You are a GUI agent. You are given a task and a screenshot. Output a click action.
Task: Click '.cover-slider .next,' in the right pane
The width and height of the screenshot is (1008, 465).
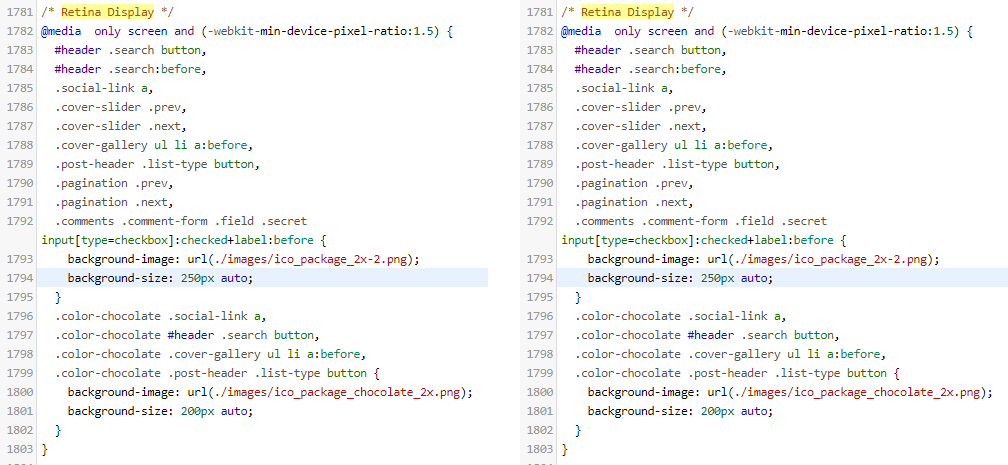640,126
